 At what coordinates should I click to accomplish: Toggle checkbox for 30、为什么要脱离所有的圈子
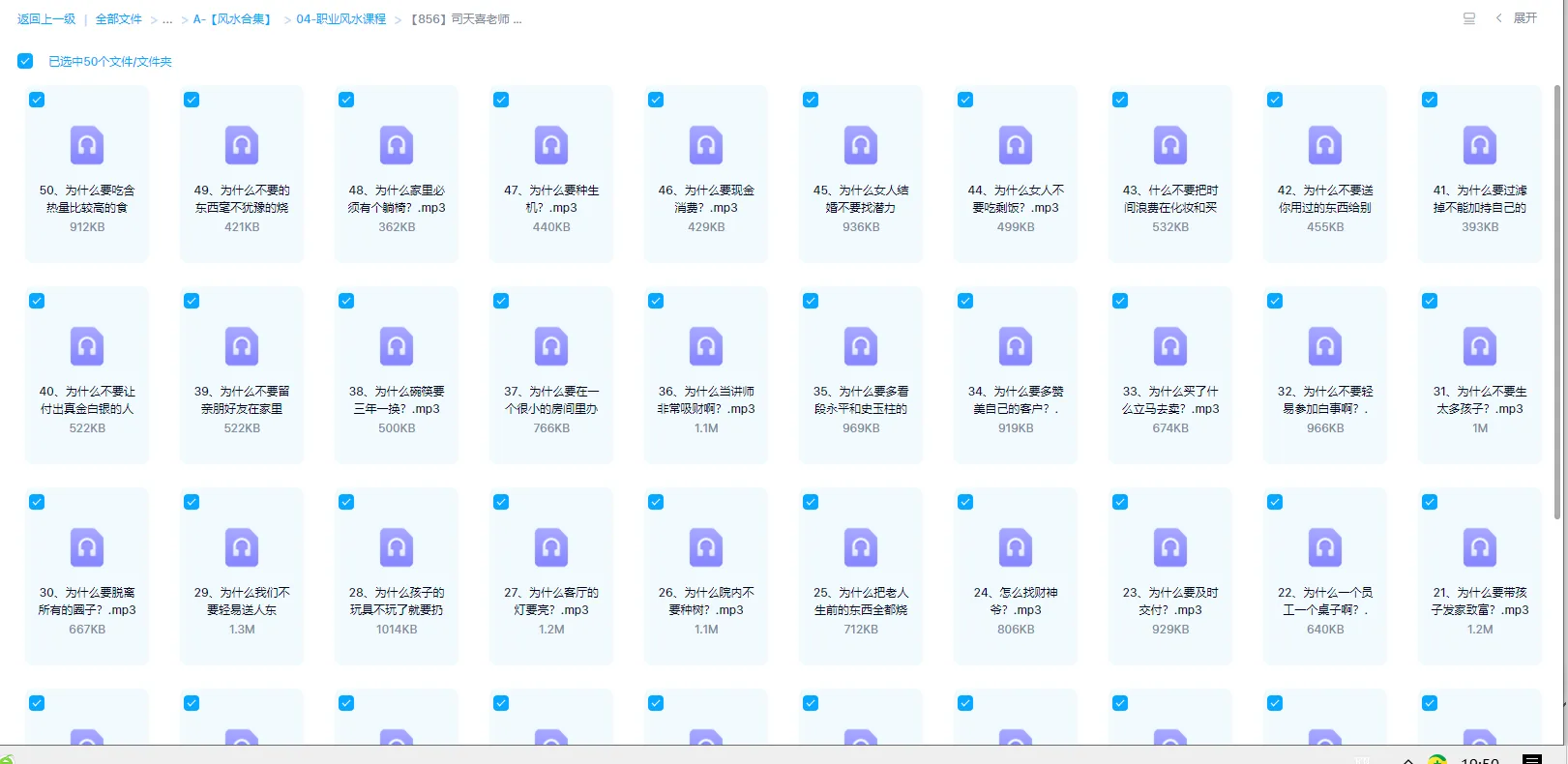pos(37,502)
